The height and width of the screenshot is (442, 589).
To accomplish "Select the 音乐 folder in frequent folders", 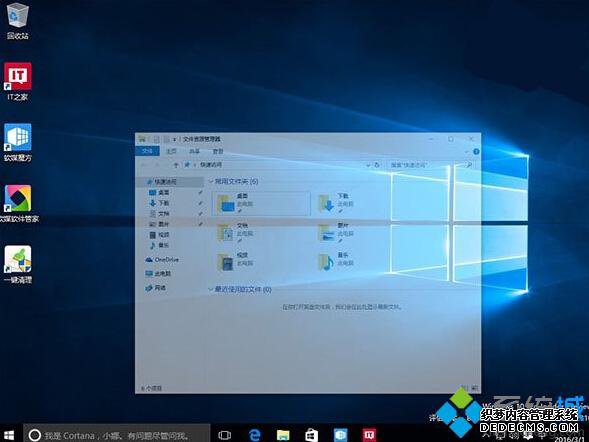I will click(x=335, y=262).
